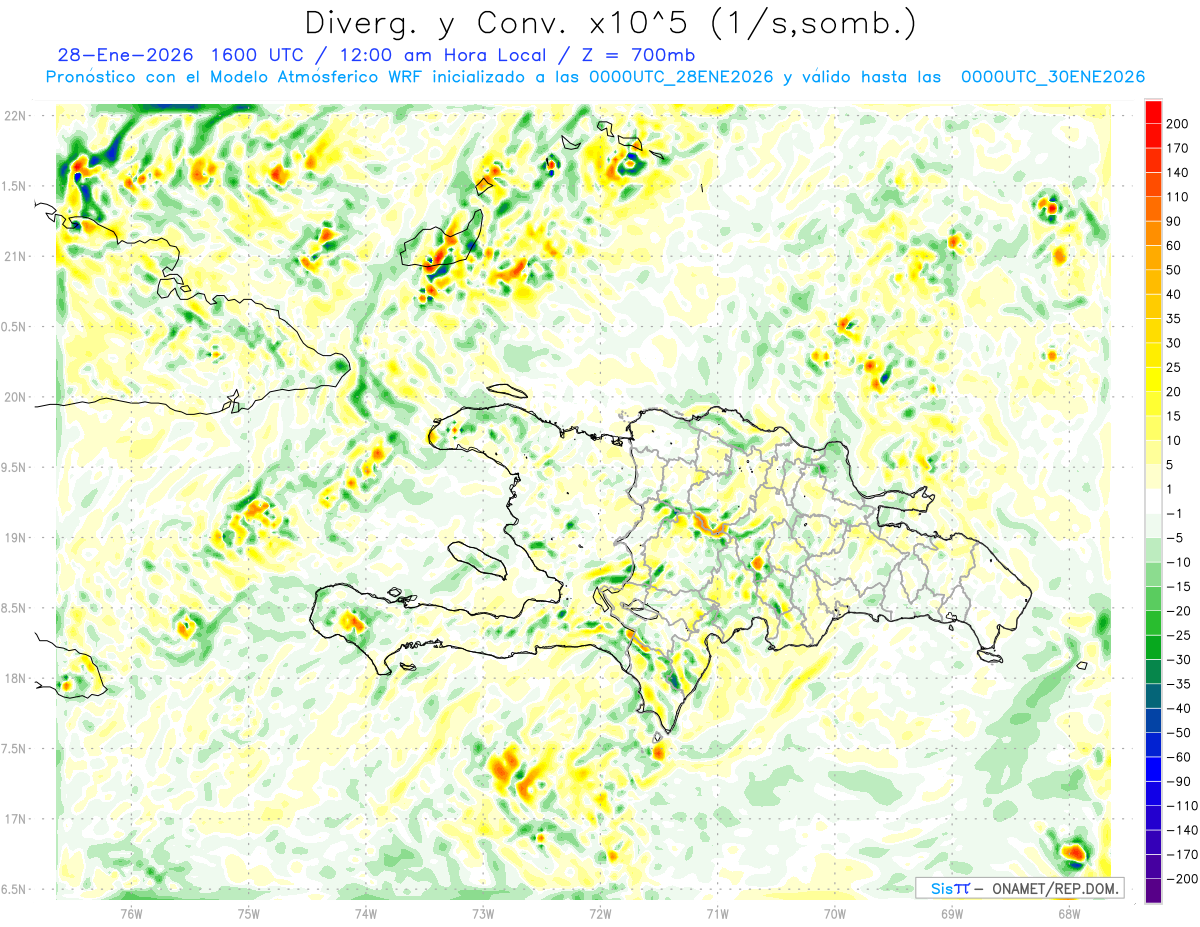The height and width of the screenshot is (927, 1200).
Task: Click the -40 color bar value
Action: pos(1179,709)
